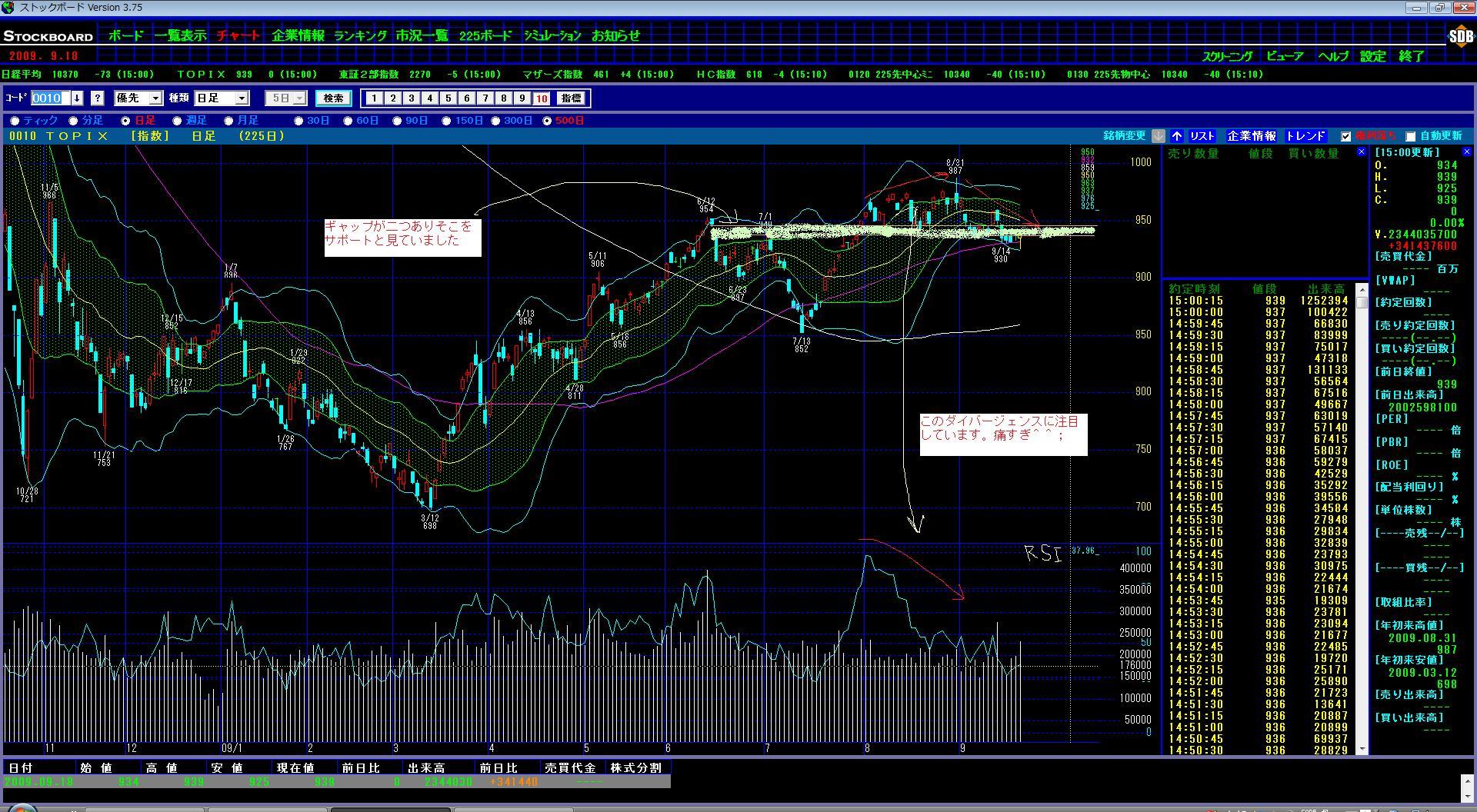Screen dimensions: 1477x812
Task: Close the quote details panel with X
Action: [x=1467, y=152]
